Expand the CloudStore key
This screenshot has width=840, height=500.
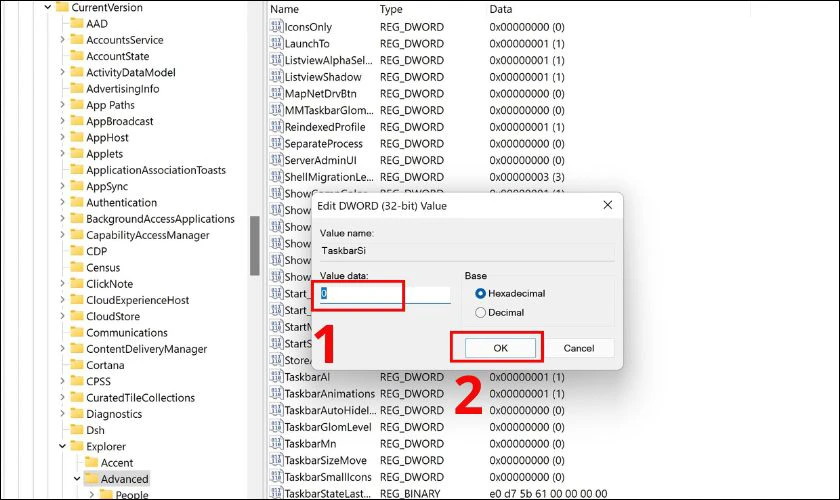tap(62, 316)
